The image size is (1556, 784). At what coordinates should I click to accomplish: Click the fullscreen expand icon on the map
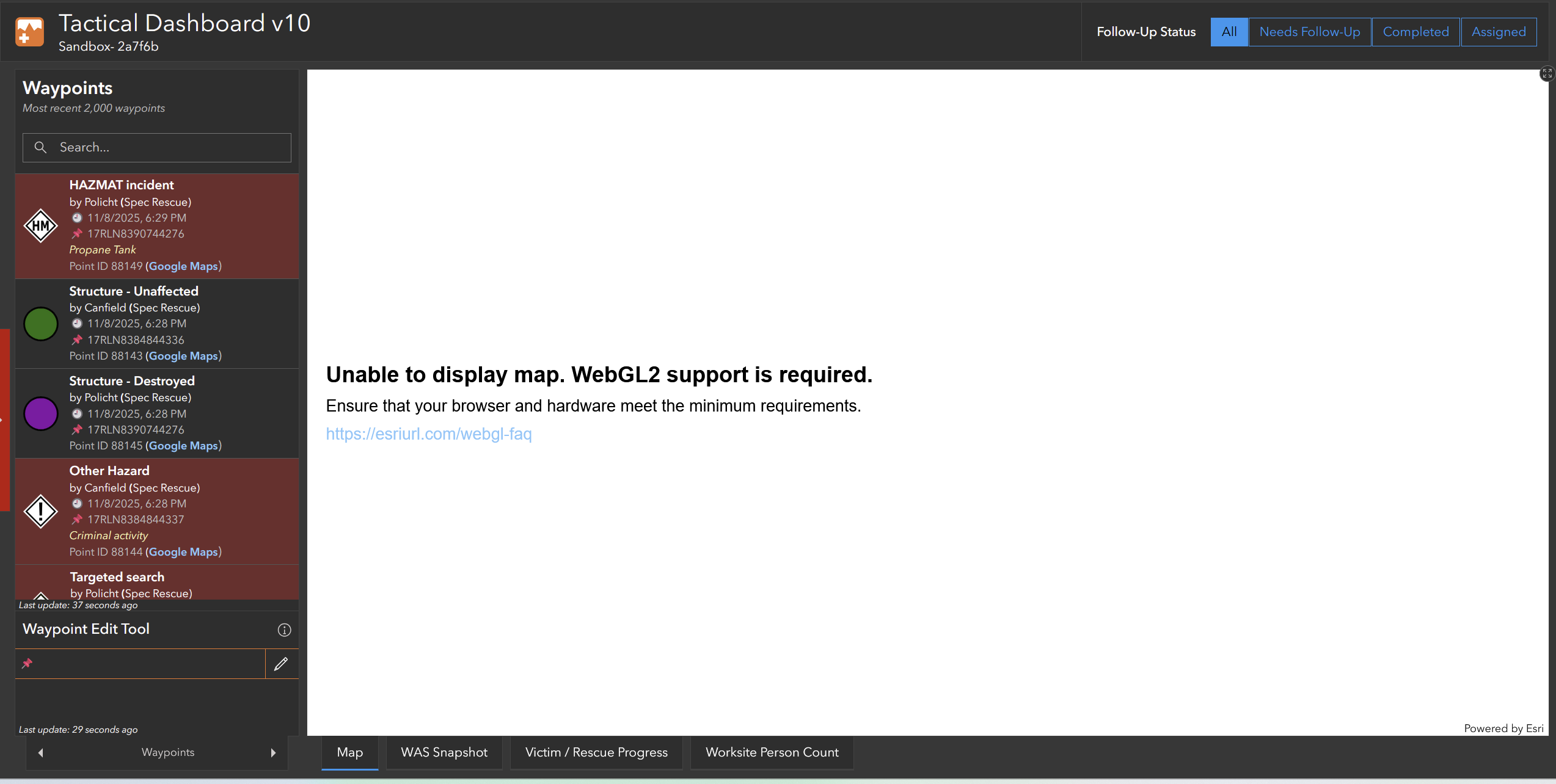1546,73
